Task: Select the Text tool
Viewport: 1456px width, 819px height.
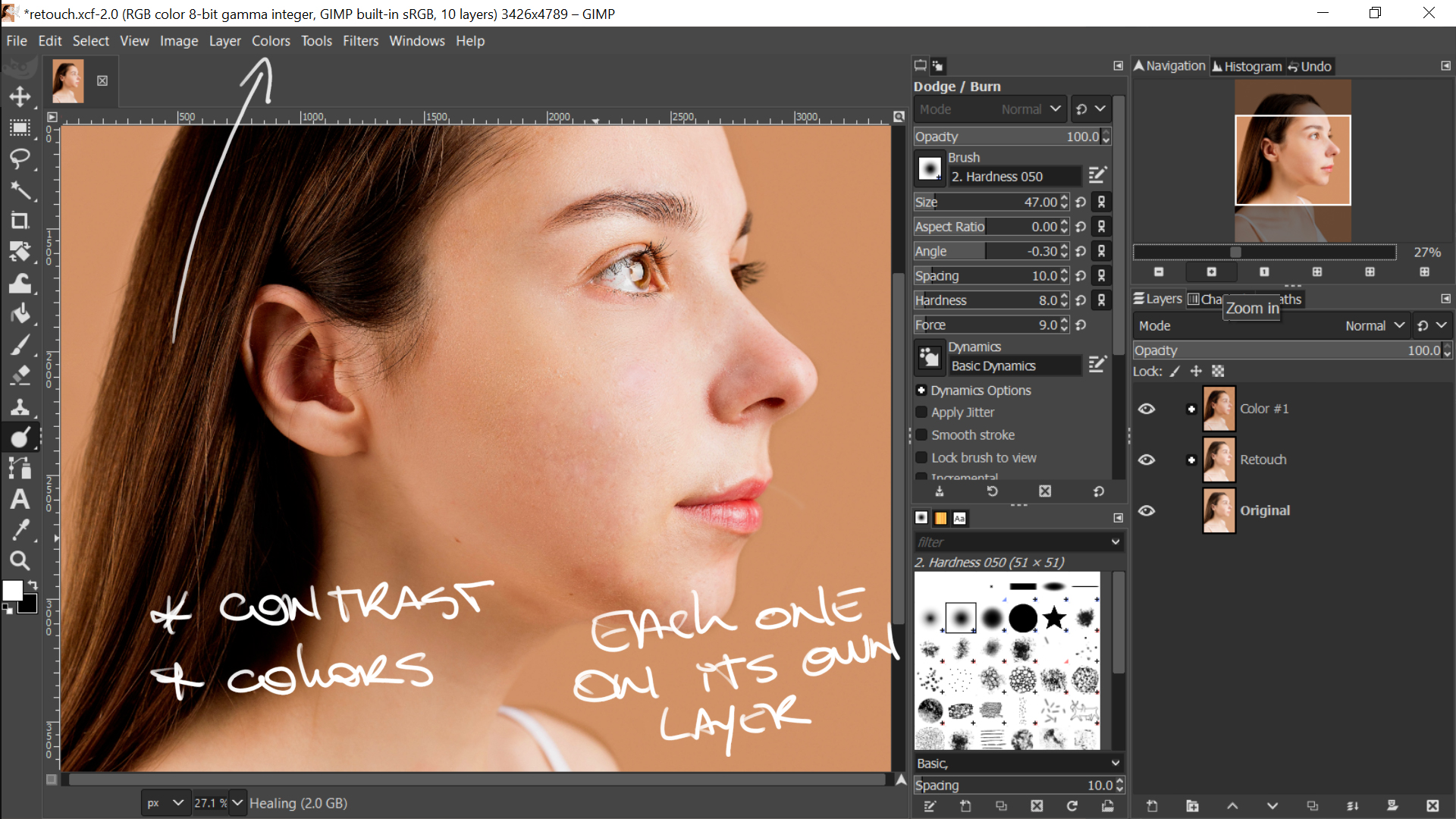Action: (20, 499)
